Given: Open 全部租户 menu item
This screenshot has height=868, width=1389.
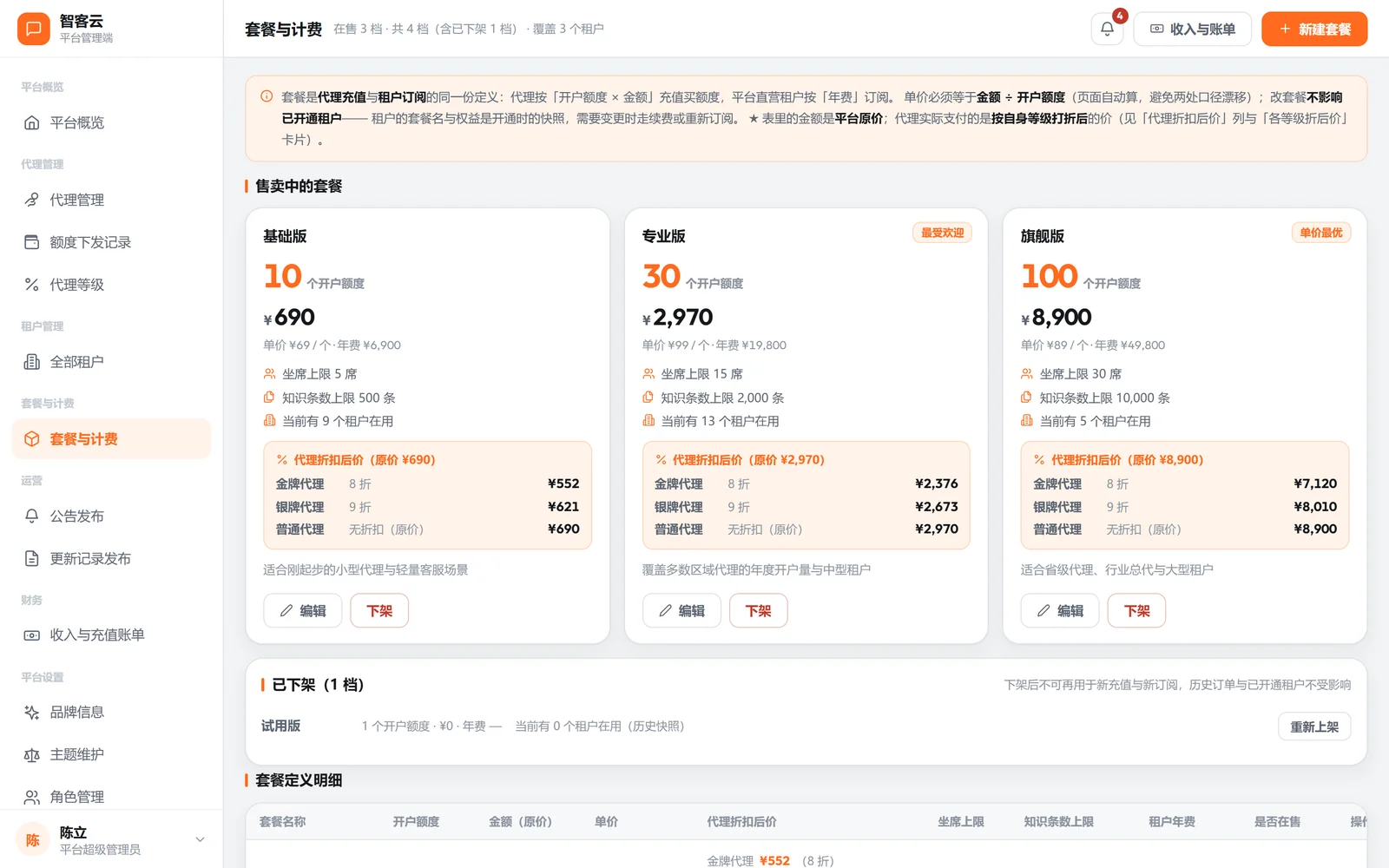Looking at the screenshot, I should (x=111, y=362).
